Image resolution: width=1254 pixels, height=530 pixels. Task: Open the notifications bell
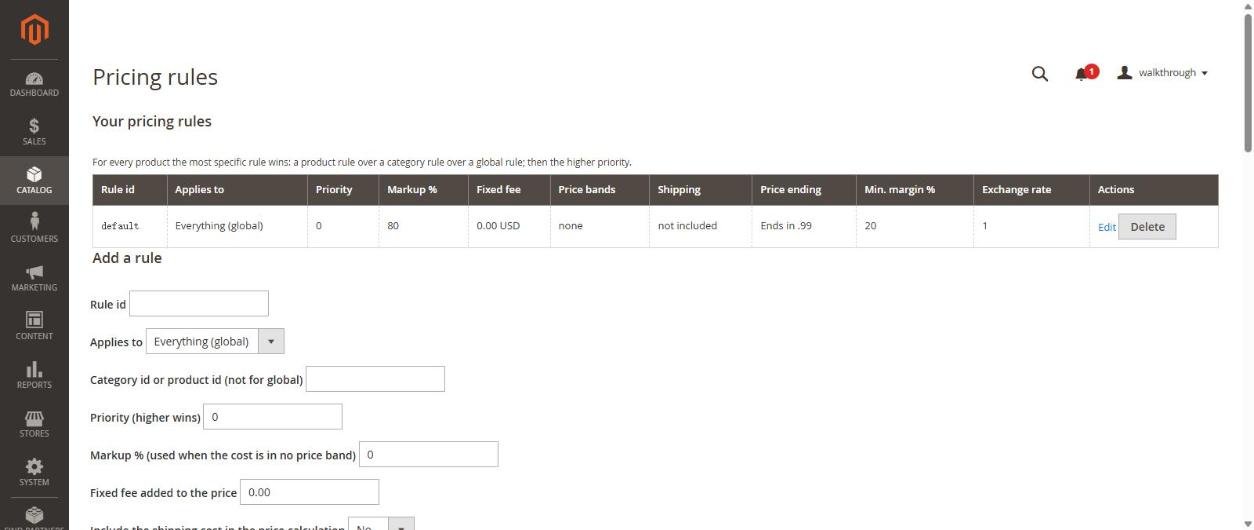click(1085, 73)
